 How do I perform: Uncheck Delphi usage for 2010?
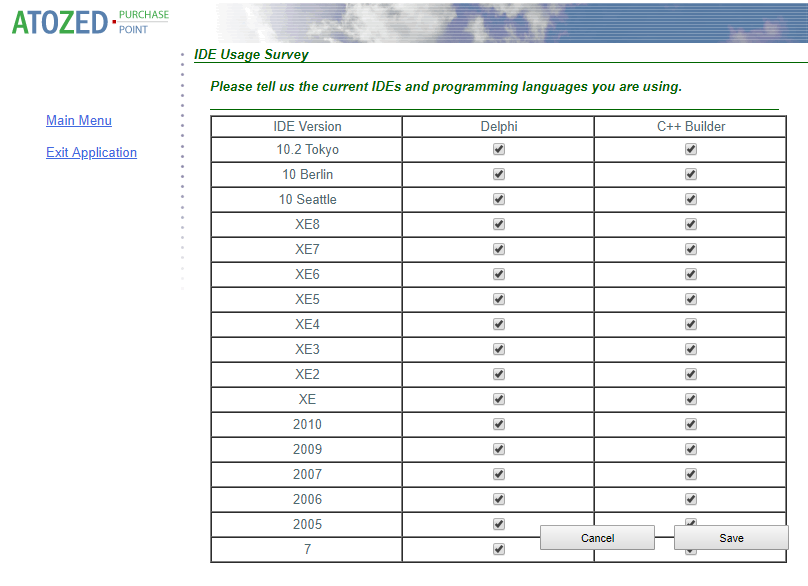(x=497, y=424)
